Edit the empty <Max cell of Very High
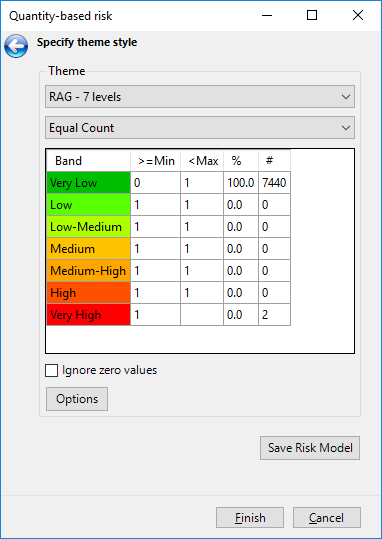 click(202, 315)
